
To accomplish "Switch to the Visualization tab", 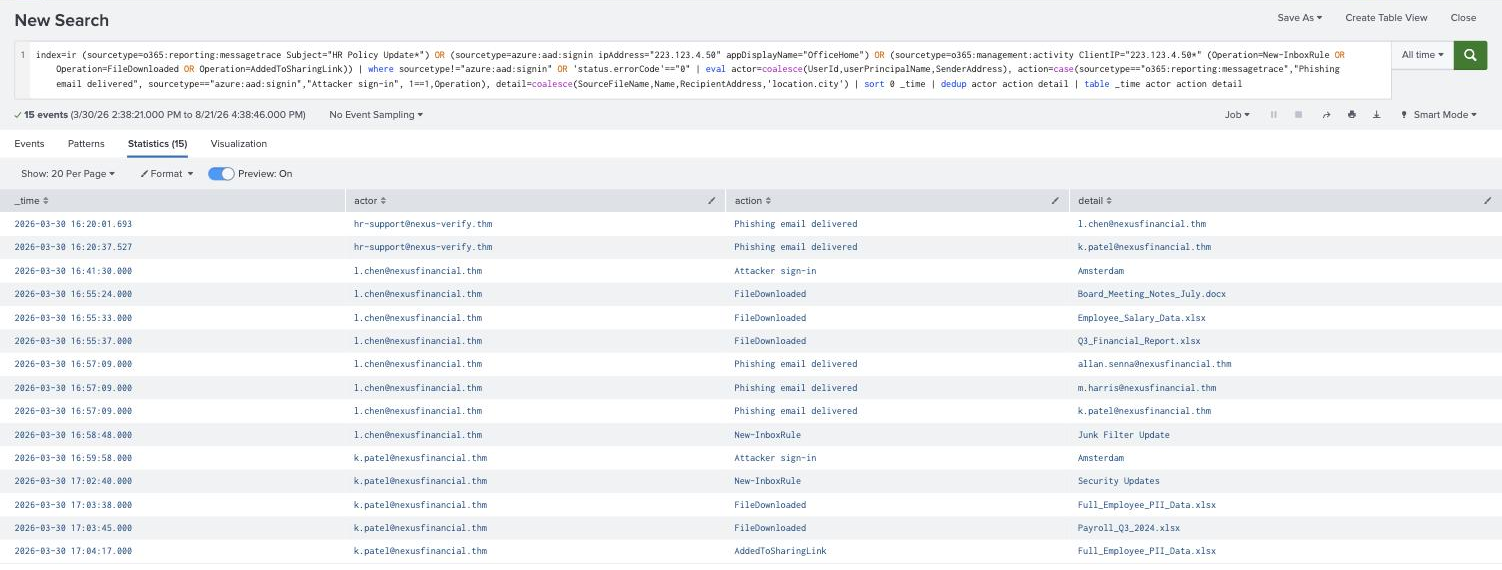I will point(239,144).
